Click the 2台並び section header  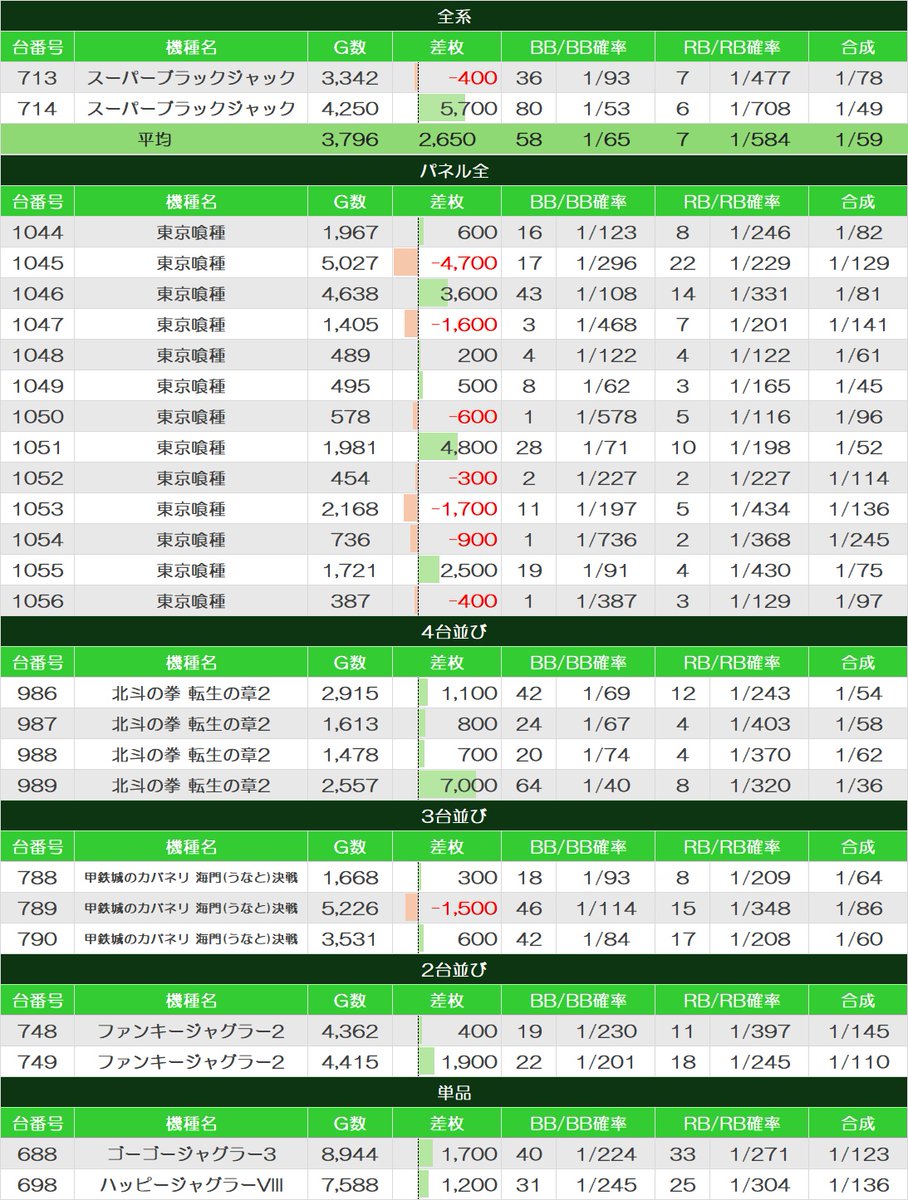point(454,970)
